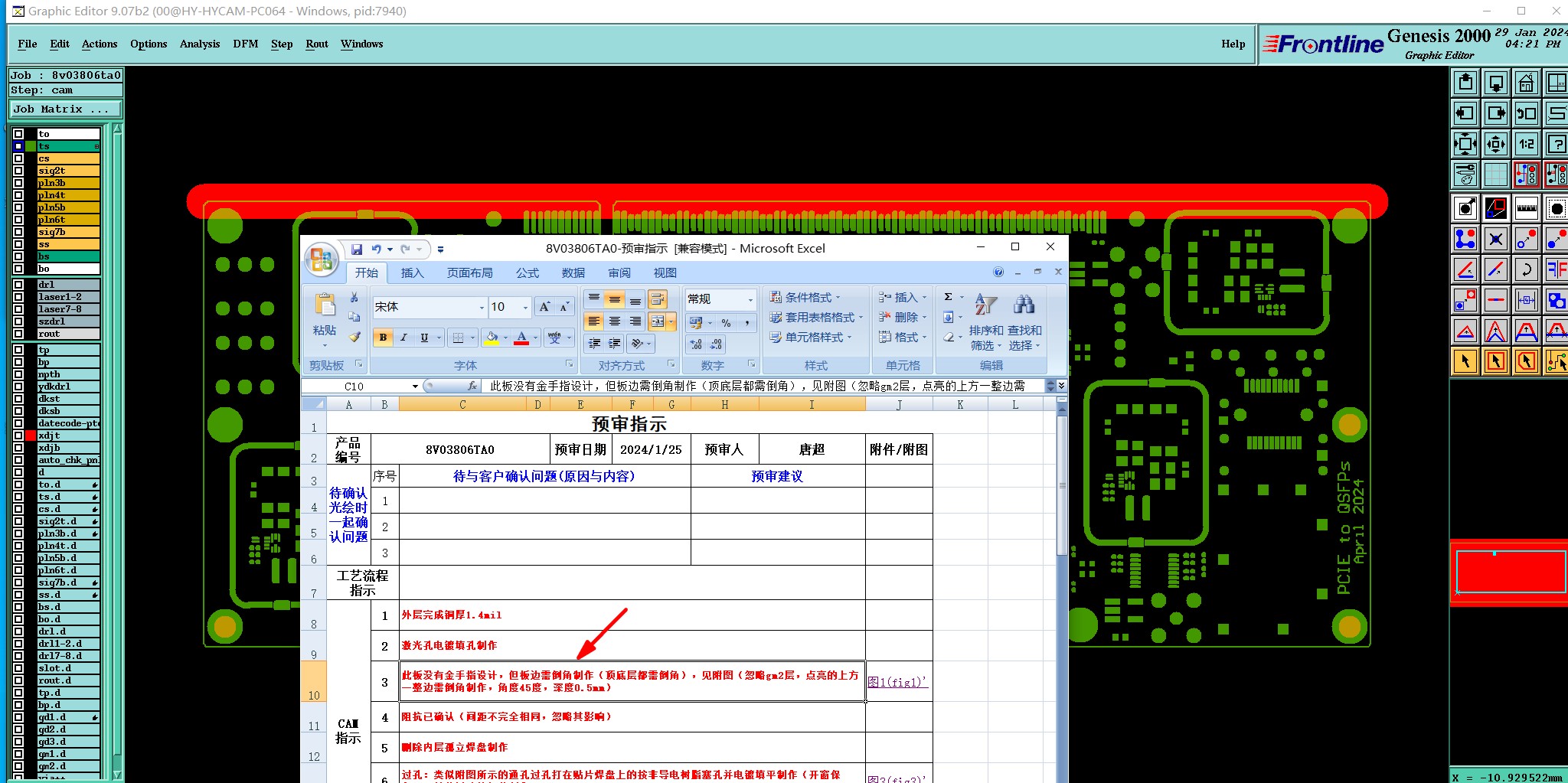Click the red font color A
The image size is (1568, 783).
click(x=521, y=337)
